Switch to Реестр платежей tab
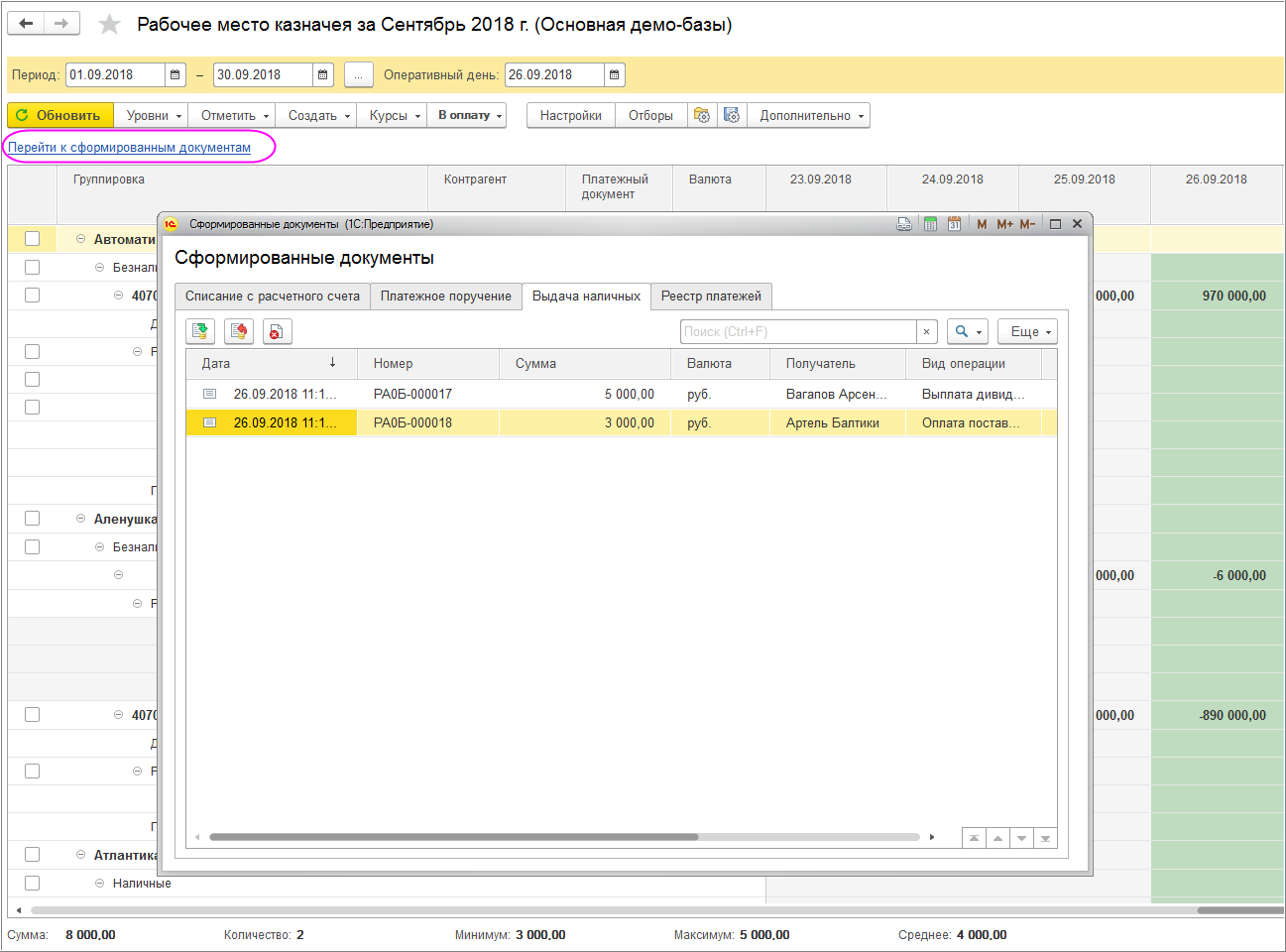 pos(711,297)
